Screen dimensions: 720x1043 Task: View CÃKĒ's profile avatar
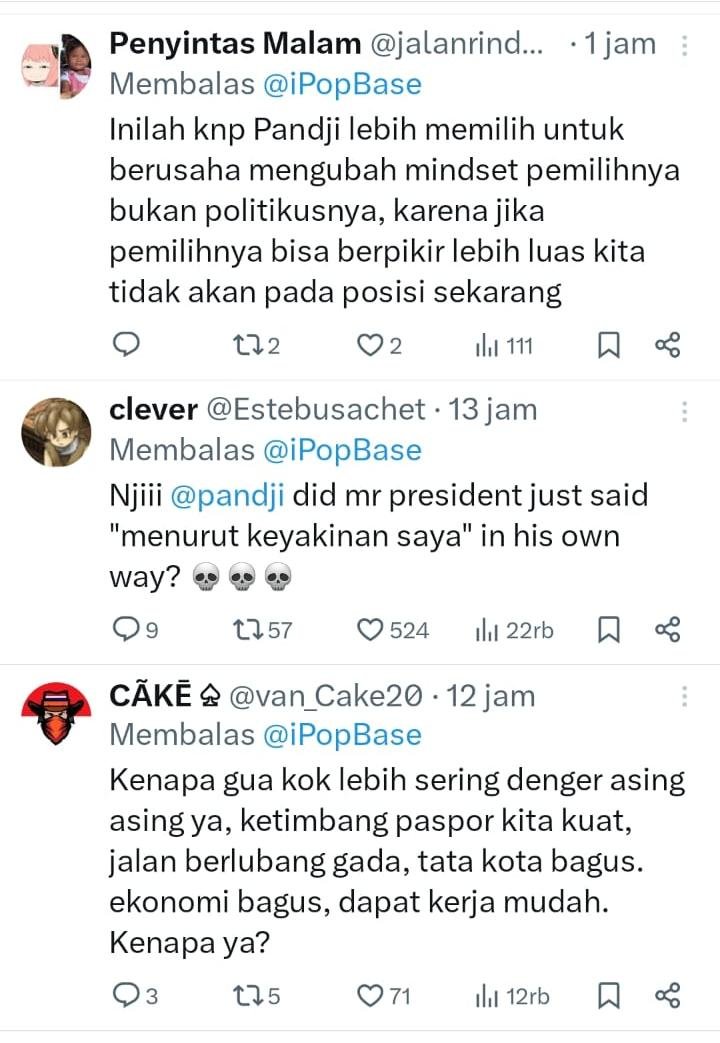[56, 714]
